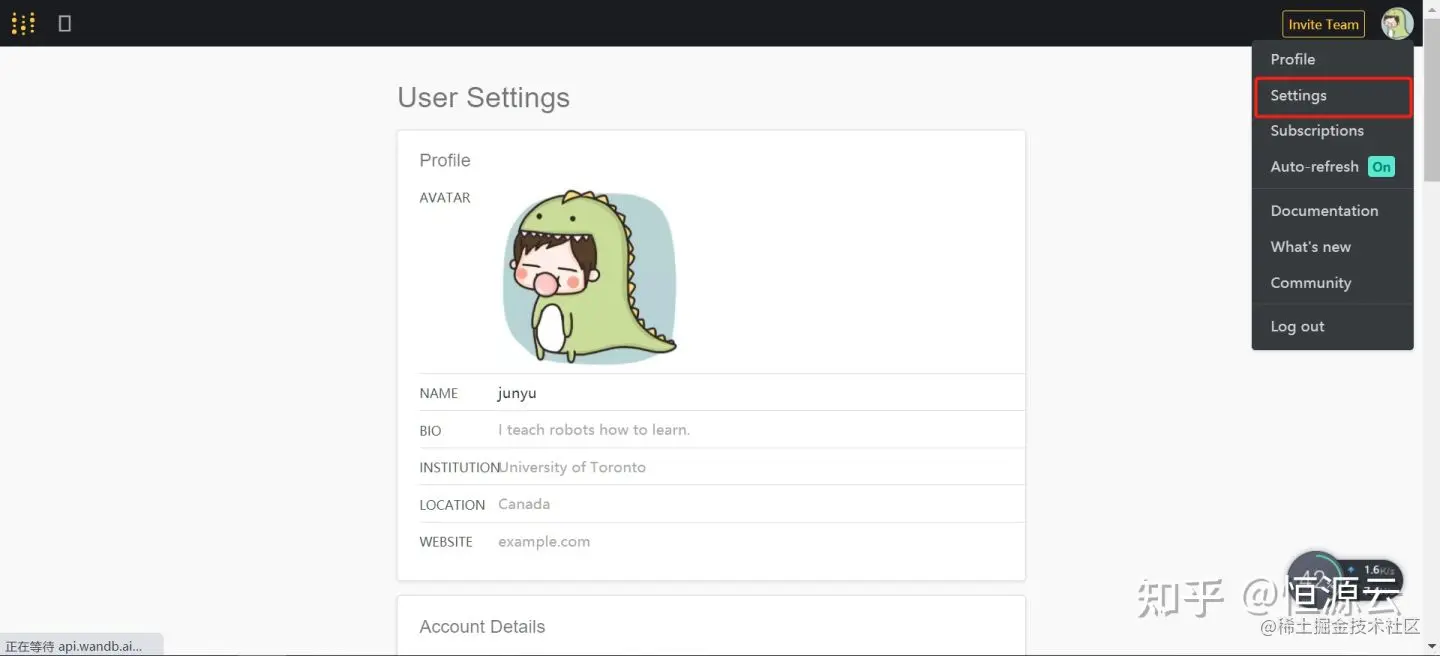Click the BIO input field
The height and width of the screenshot is (656, 1440).
[760, 430]
